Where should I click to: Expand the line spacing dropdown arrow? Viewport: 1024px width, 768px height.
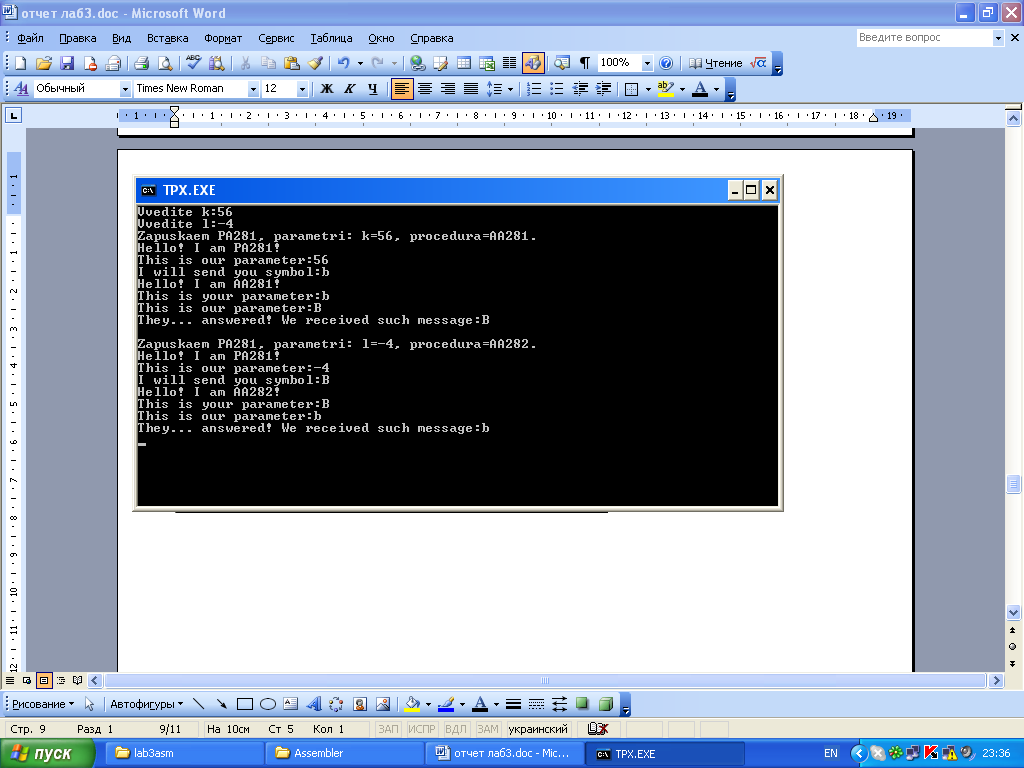pos(510,89)
